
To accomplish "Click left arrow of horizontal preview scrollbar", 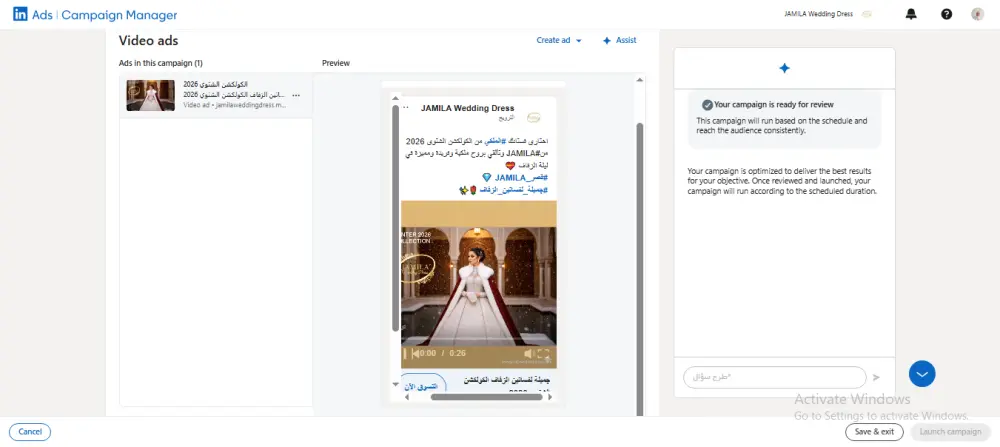I will point(407,397).
